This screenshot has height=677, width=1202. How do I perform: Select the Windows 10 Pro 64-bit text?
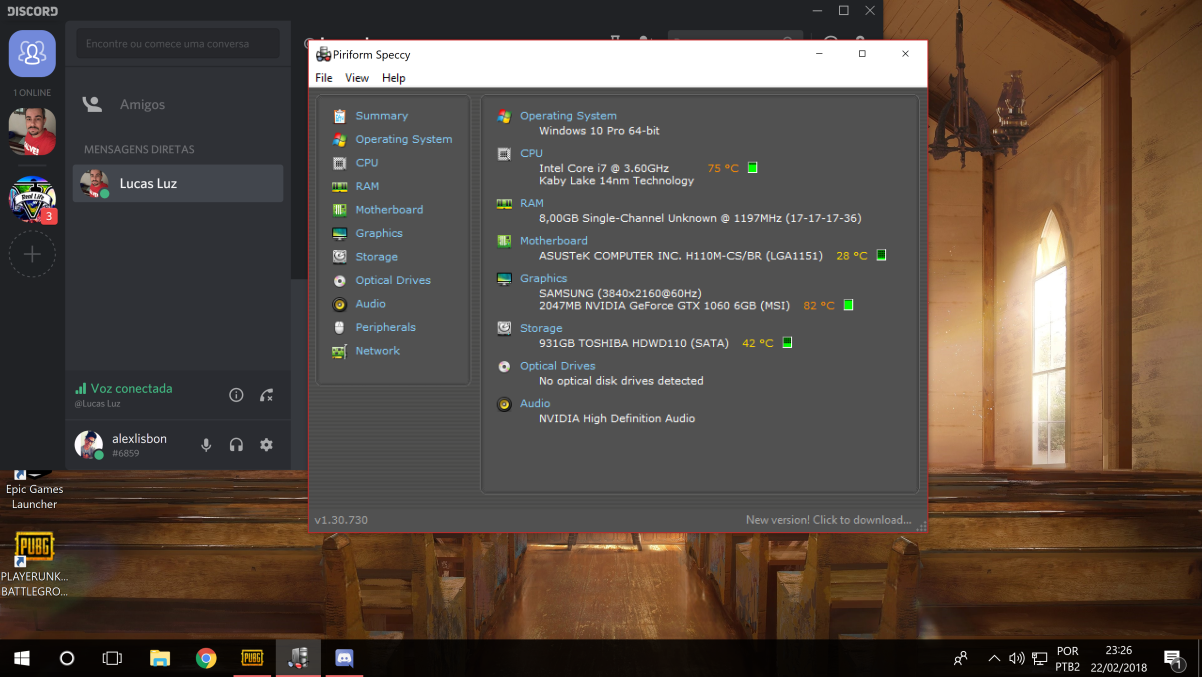[599, 131]
